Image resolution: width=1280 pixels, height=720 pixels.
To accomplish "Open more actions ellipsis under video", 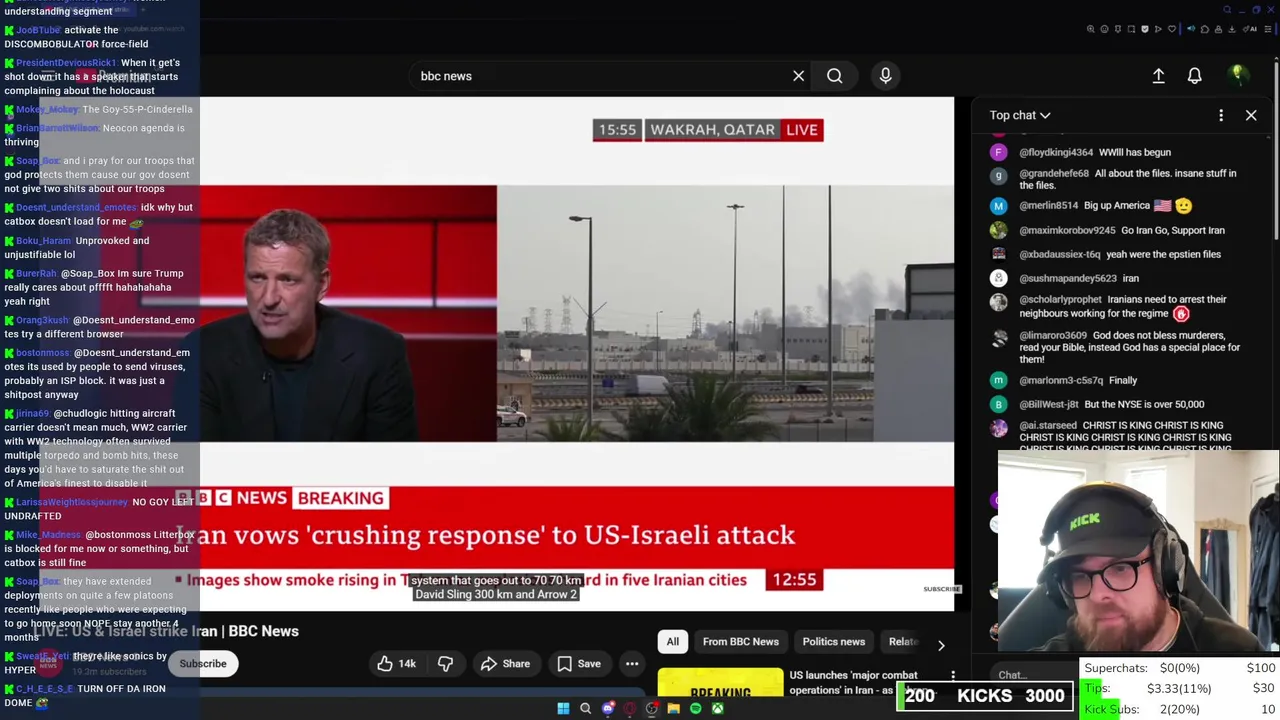I will click(x=632, y=664).
